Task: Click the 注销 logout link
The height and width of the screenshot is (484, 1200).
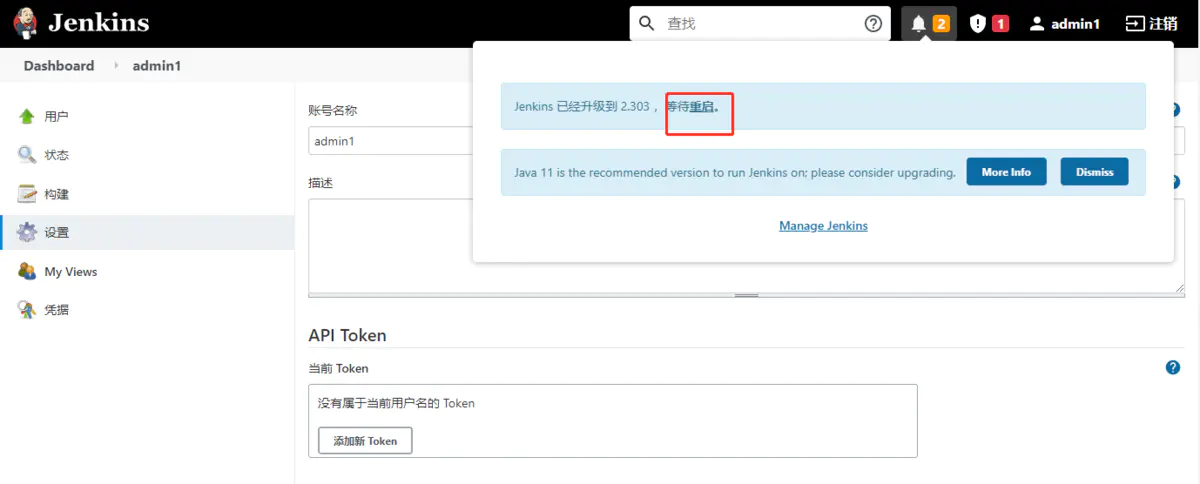Action: [1150, 24]
